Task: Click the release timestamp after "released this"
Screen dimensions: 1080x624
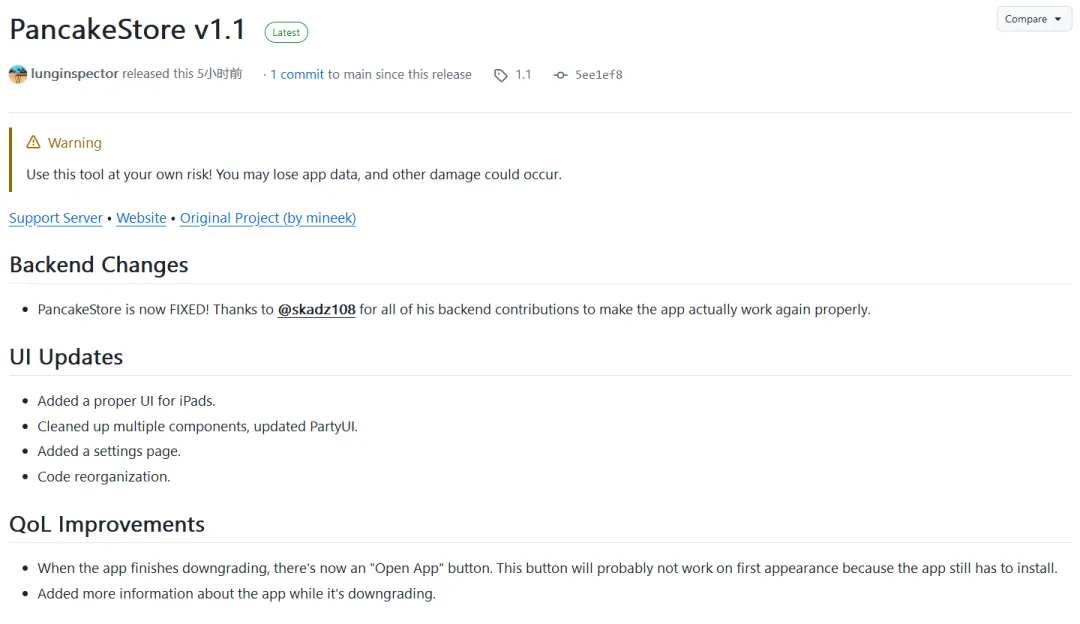Action: point(220,74)
